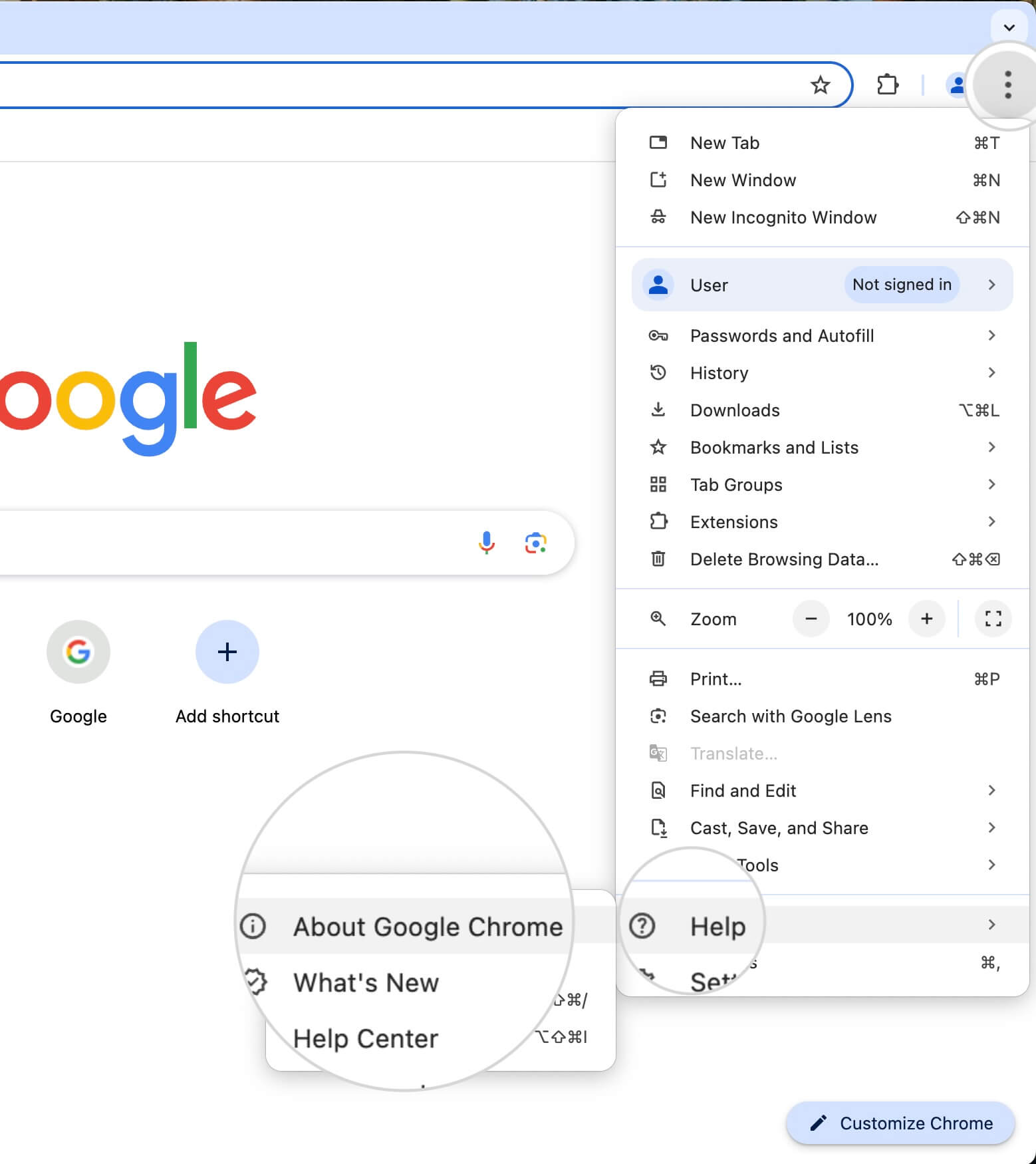Click the bookmark star in address bar

(x=820, y=84)
